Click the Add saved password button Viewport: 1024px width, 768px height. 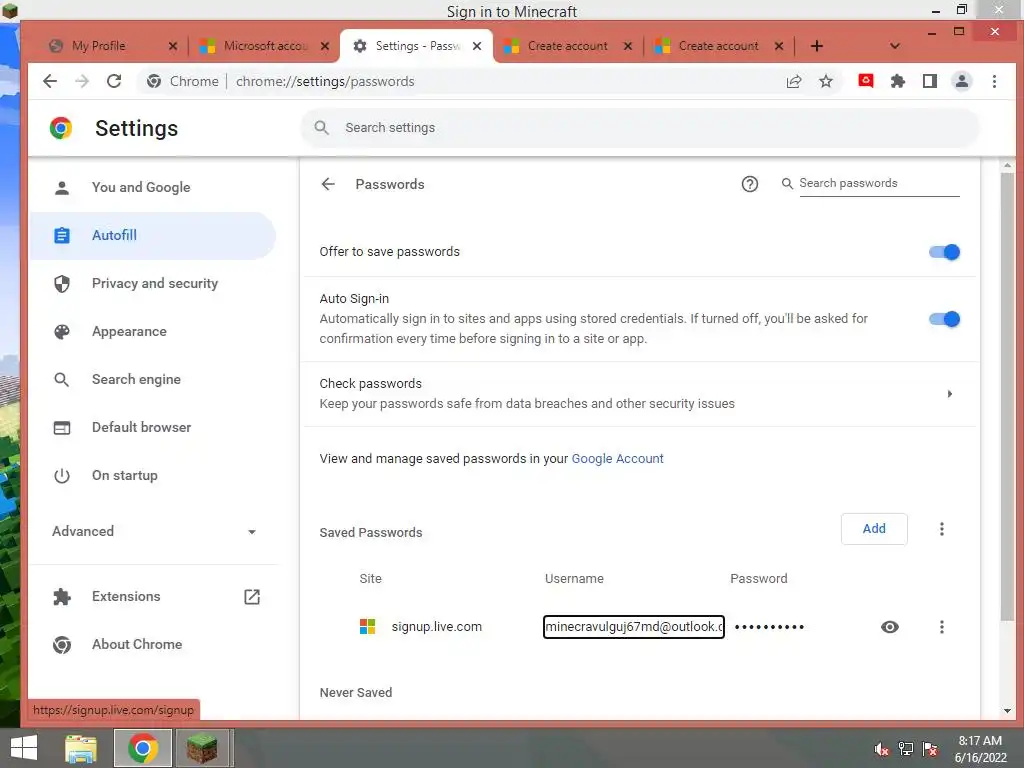click(x=874, y=529)
